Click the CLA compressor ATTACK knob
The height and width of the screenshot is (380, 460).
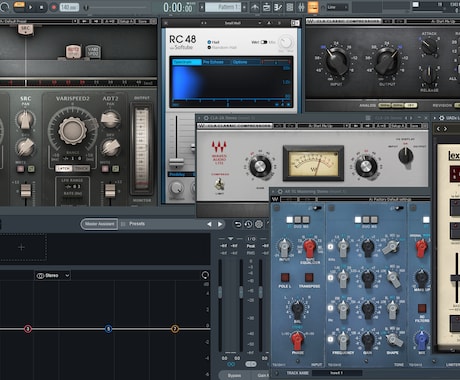[429, 47]
